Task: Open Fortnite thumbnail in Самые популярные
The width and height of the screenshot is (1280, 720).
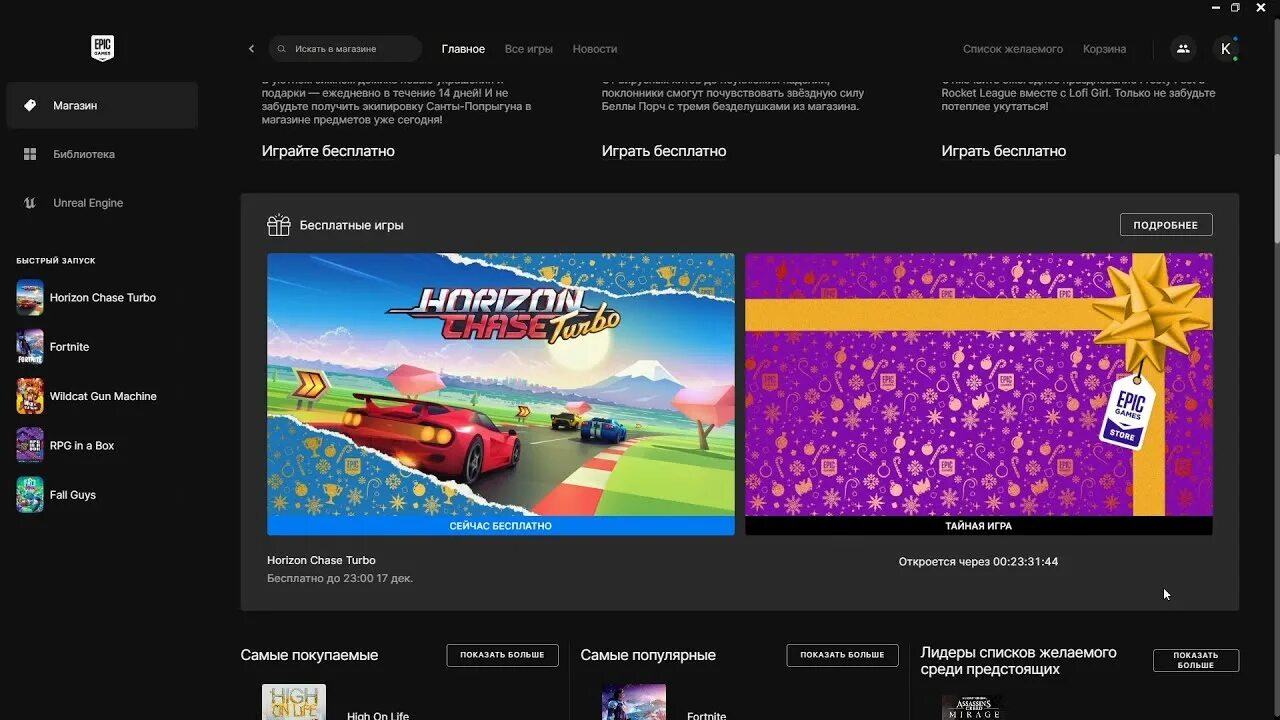Action: (634, 702)
